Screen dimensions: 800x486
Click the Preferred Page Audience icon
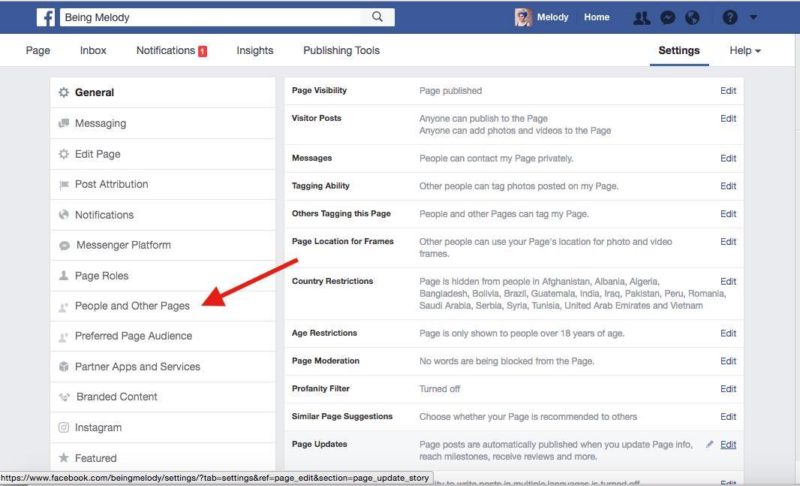[x=63, y=337]
